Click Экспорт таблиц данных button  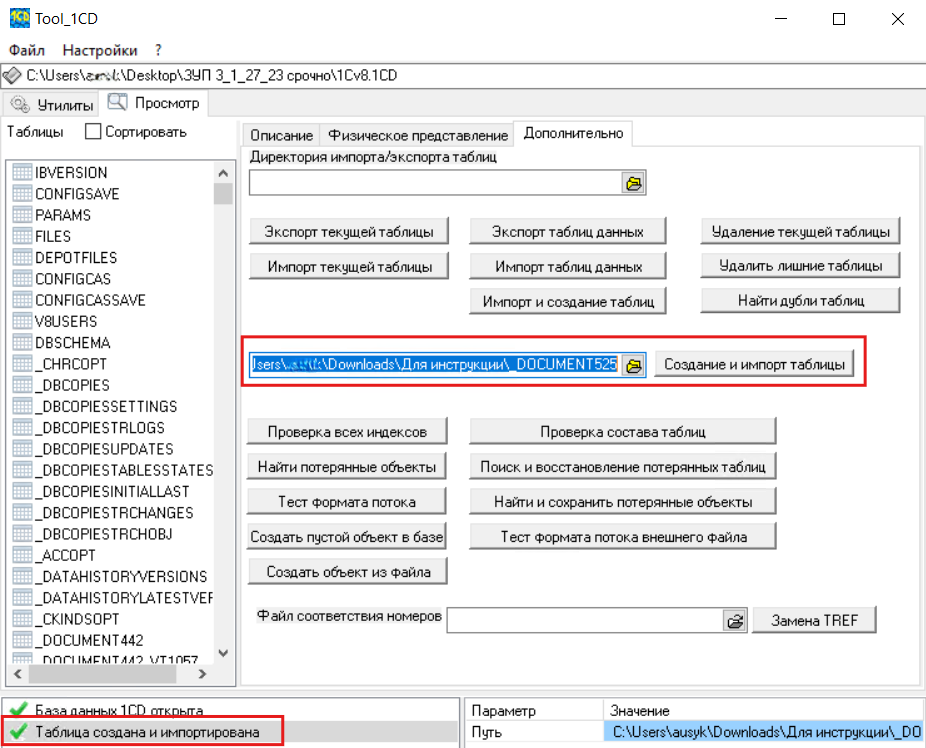[568, 231]
